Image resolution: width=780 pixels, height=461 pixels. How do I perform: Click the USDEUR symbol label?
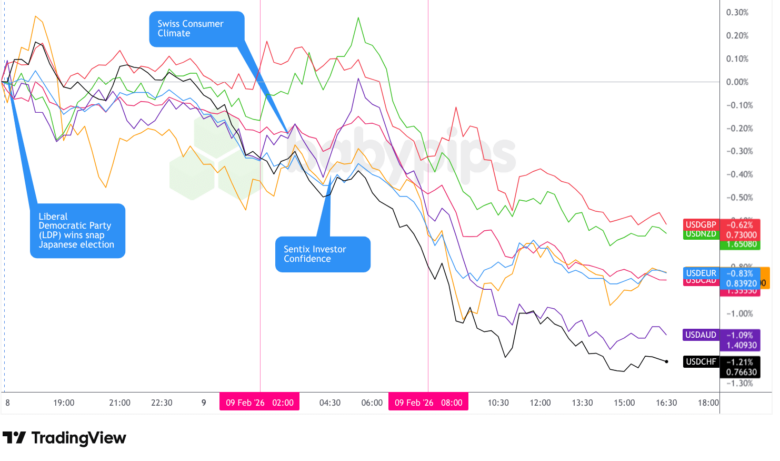point(700,273)
